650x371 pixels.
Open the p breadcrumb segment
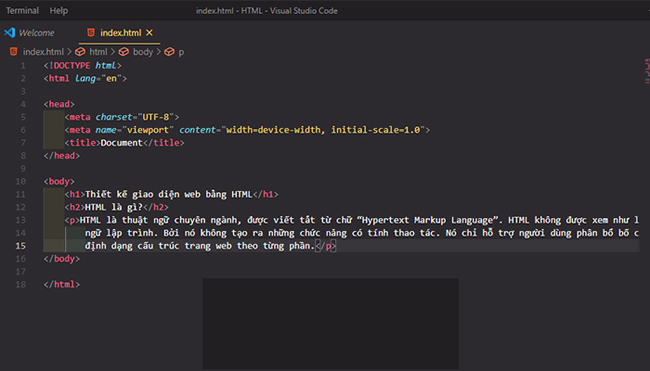(181, 52)
